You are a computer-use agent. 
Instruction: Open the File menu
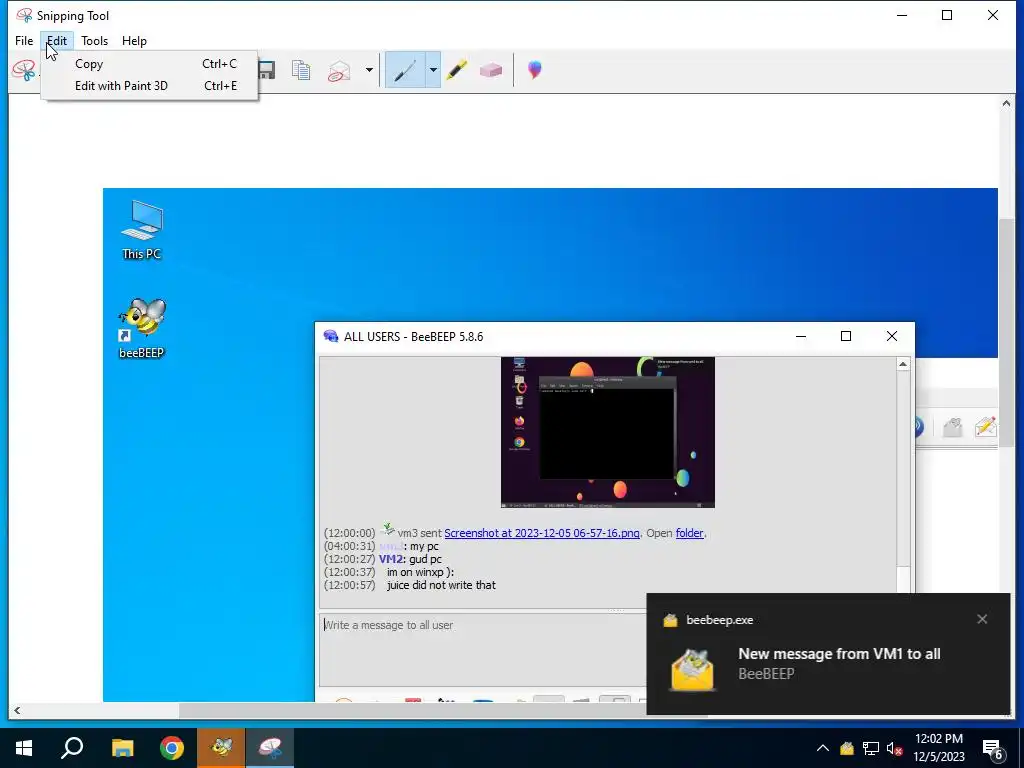pyautogui.click(x=24, y=40)
